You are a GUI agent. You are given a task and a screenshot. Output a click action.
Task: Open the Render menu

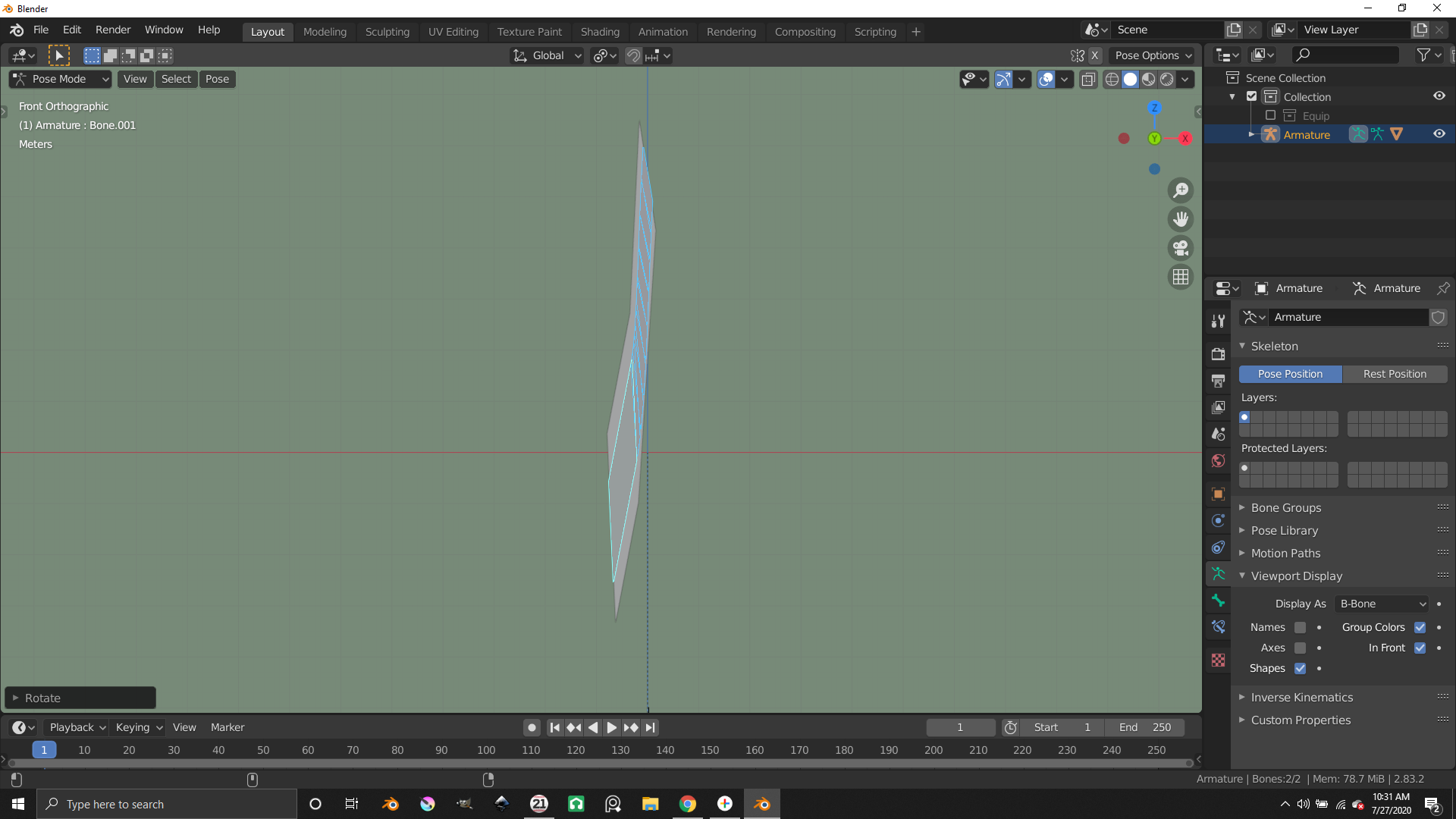pyautogui.click(x=113, y=30)
